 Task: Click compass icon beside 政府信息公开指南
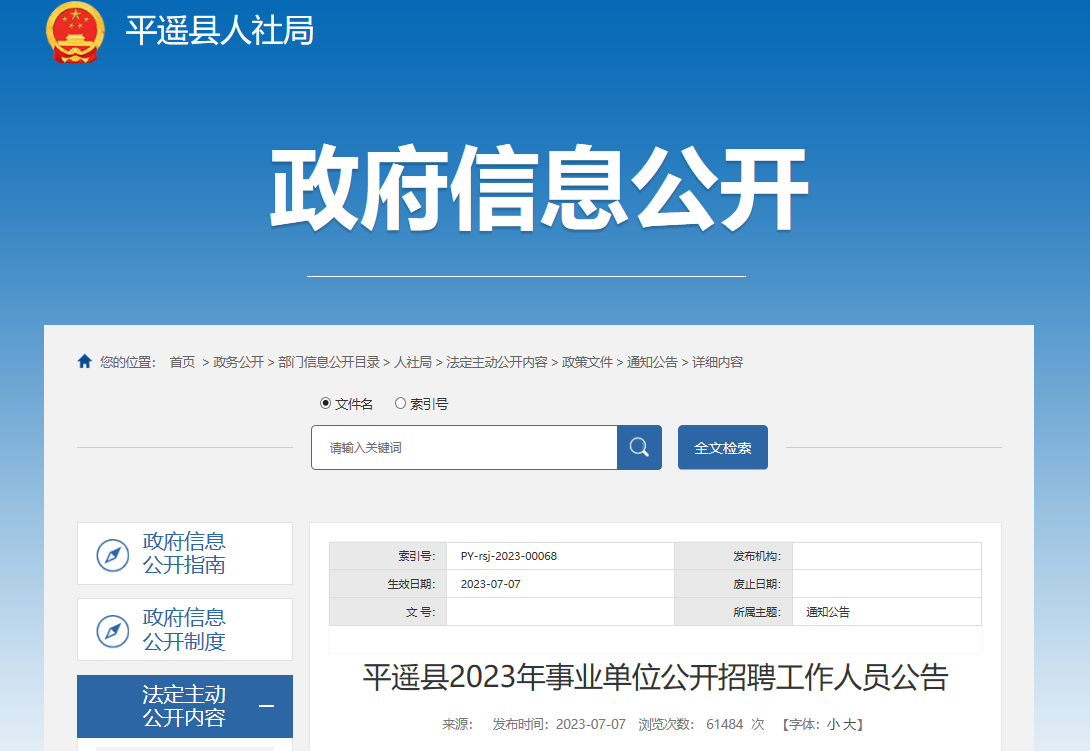coord(112,555)
